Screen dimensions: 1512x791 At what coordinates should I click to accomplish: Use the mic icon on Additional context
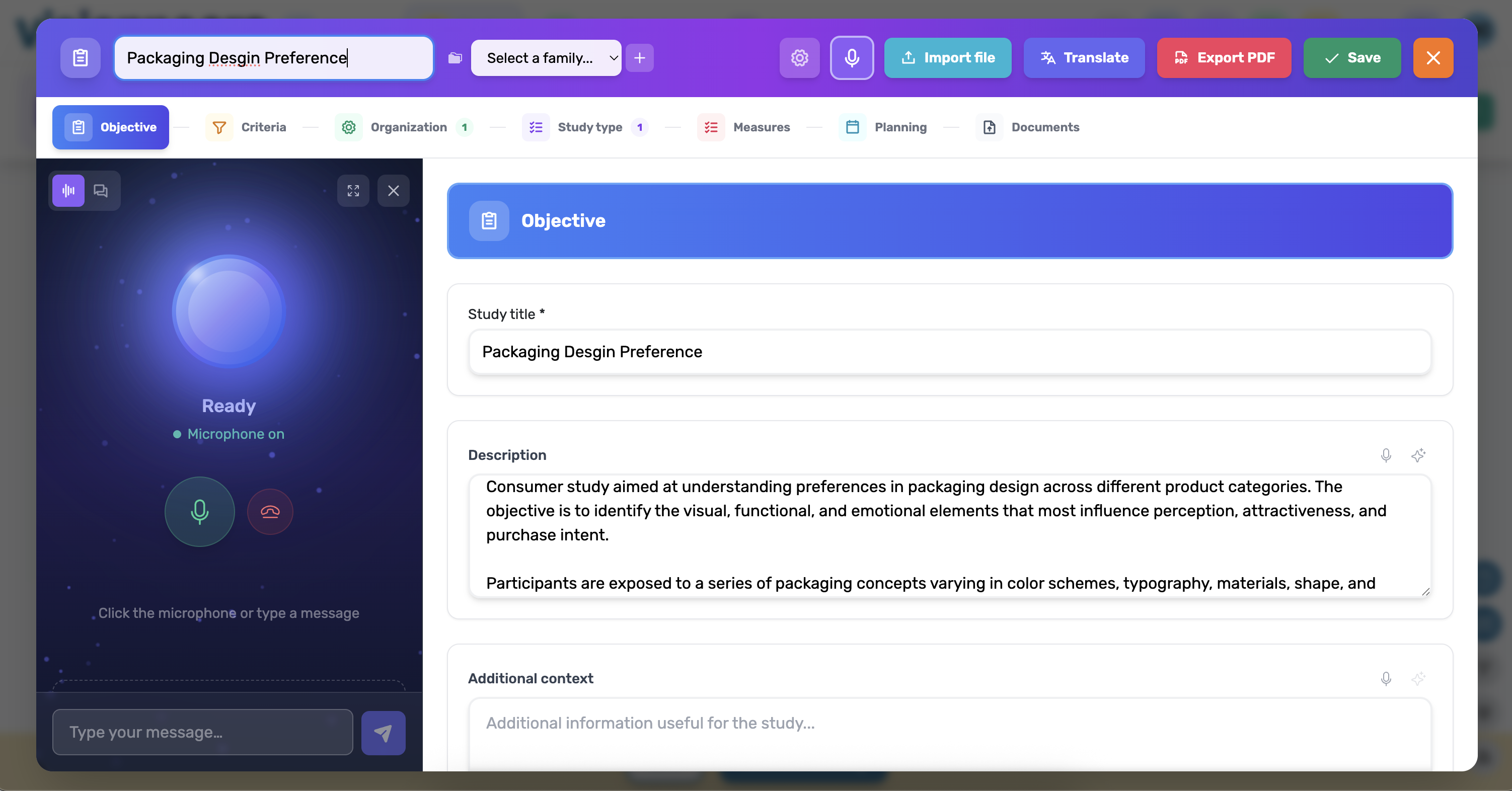pos(1386,679)
